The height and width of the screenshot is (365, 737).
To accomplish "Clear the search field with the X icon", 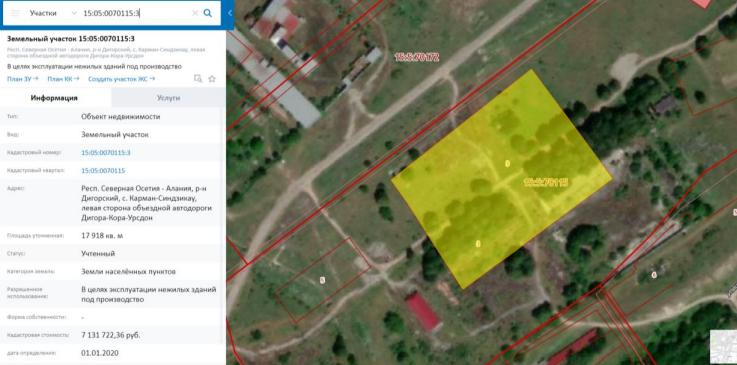I will (x=195, y=13).
